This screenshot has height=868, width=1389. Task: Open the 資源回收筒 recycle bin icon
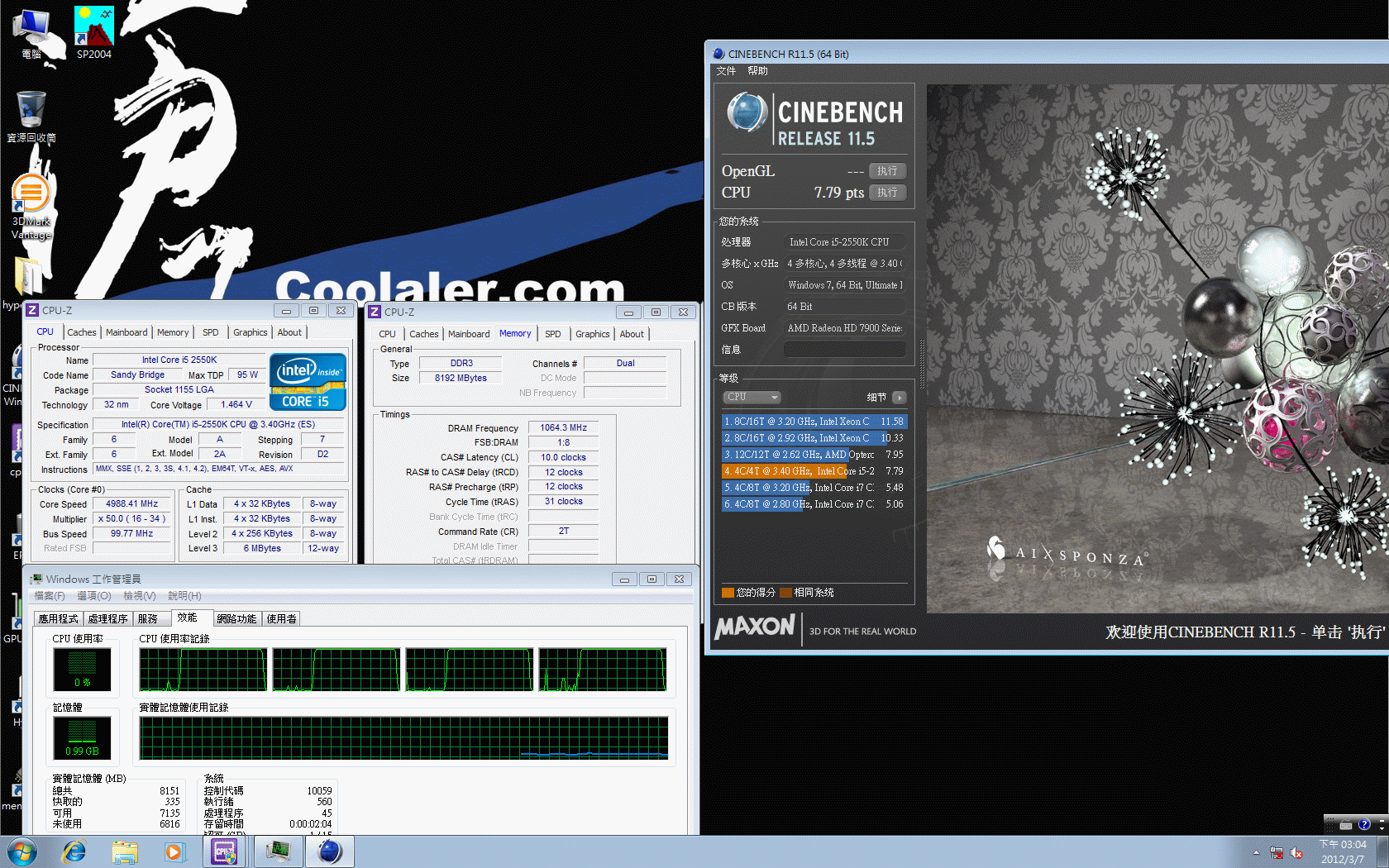pyautogui.click(x=31, y=117)
